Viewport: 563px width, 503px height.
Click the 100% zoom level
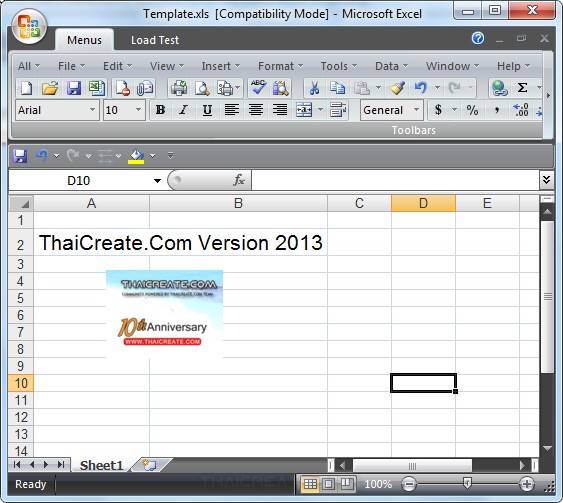pyautogui.click(x=378, y=484)
